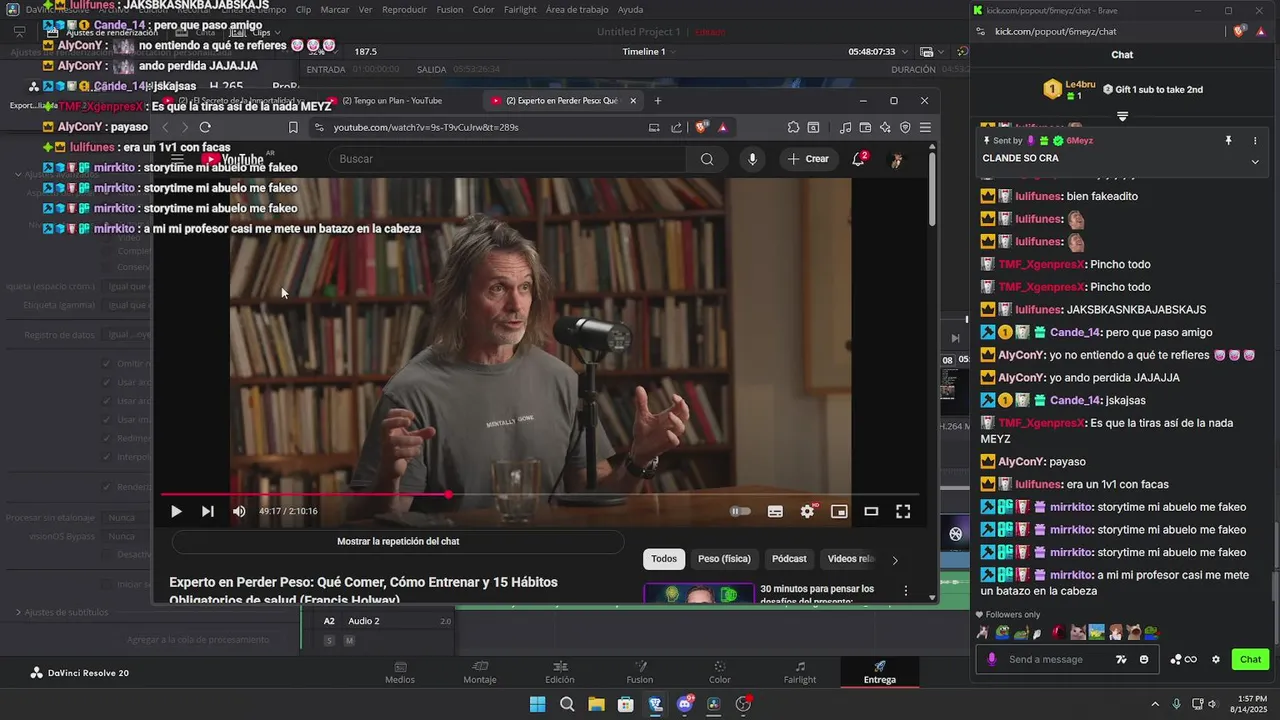Viewport: 1280px width, 720px height.
Task: Open pinned message three-dot menu
Action: [x=1256, y=141]
